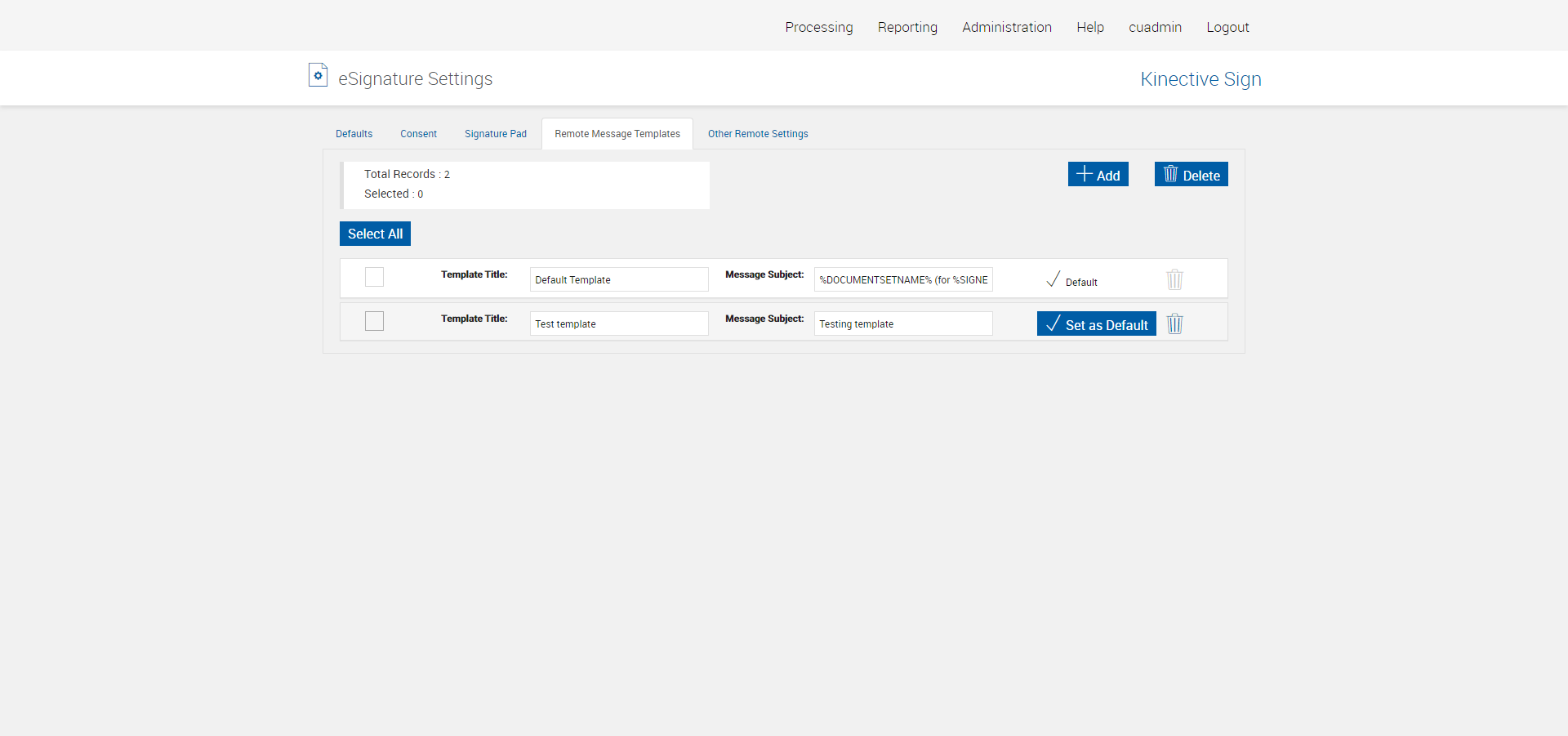Expand the Administration menu
The height and width of the screenshot is (736, 1568).
click(1006, 27)
